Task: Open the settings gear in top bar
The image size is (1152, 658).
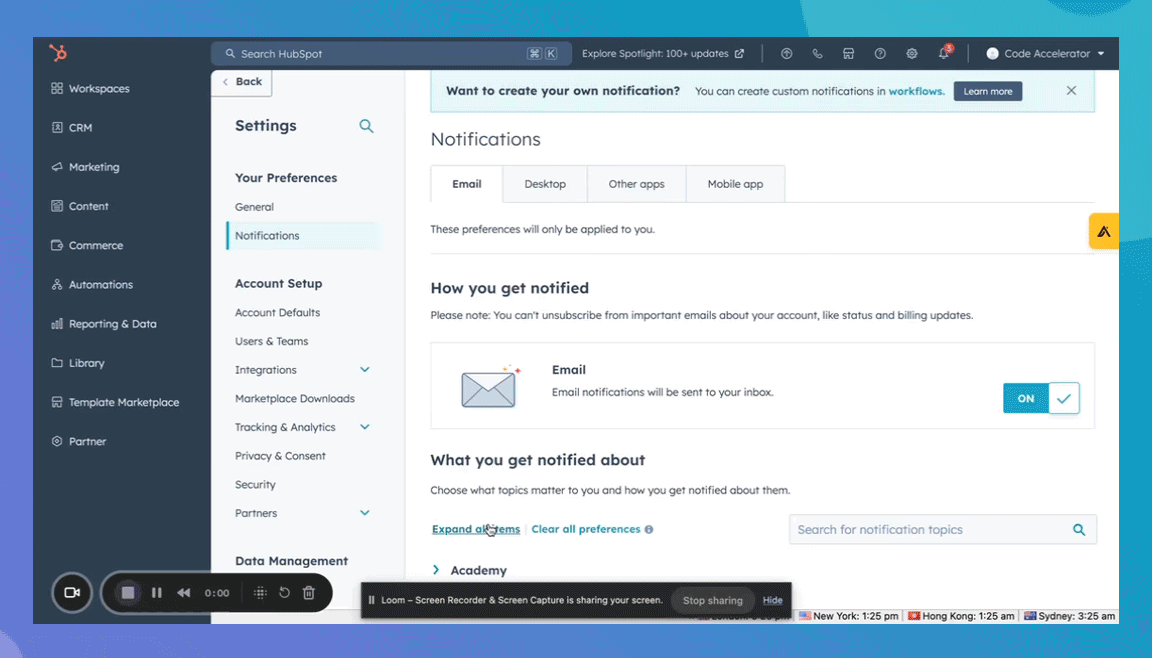Action: point(911,54)
